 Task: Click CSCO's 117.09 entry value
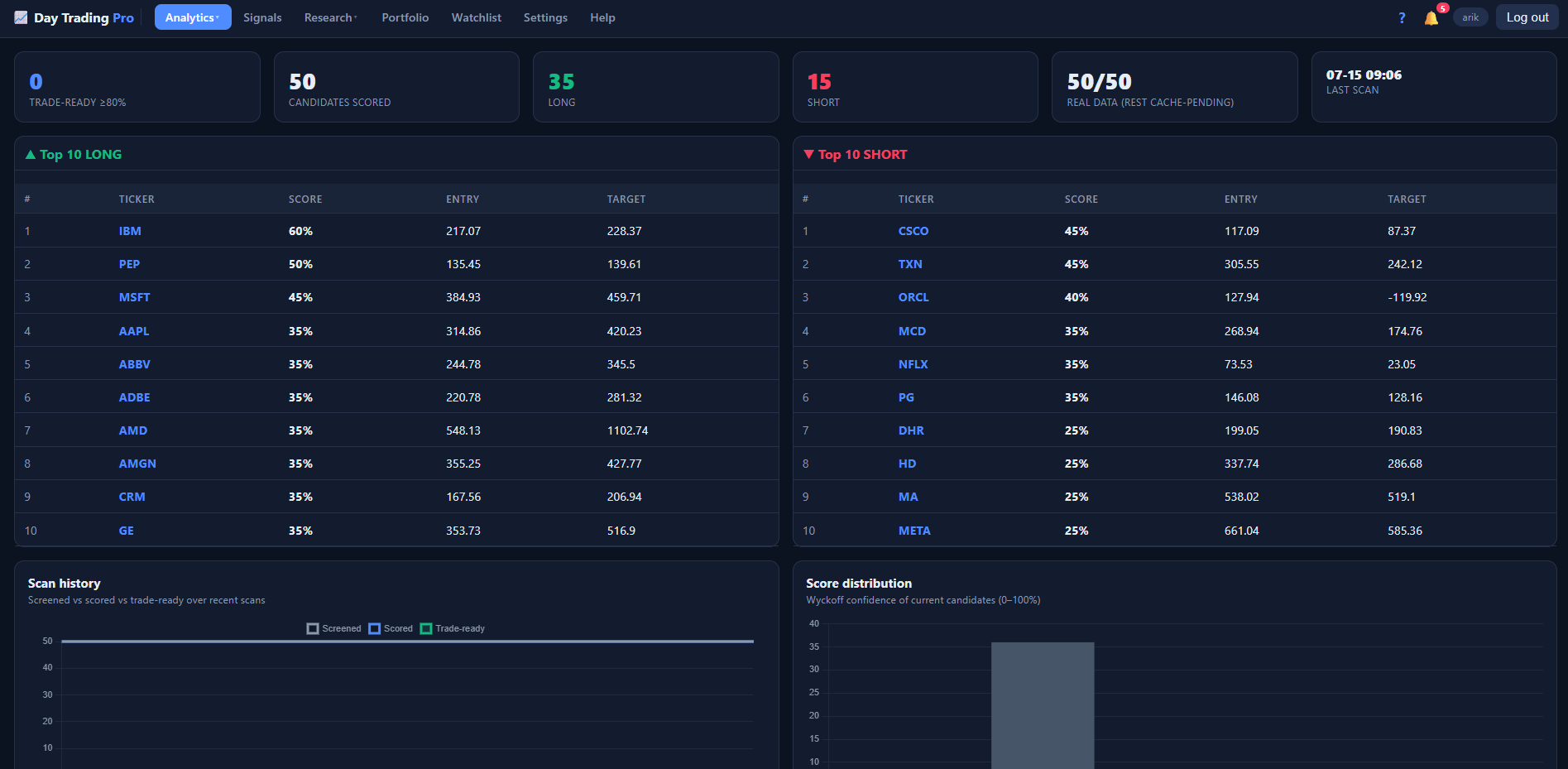(x=1241, y=231)
